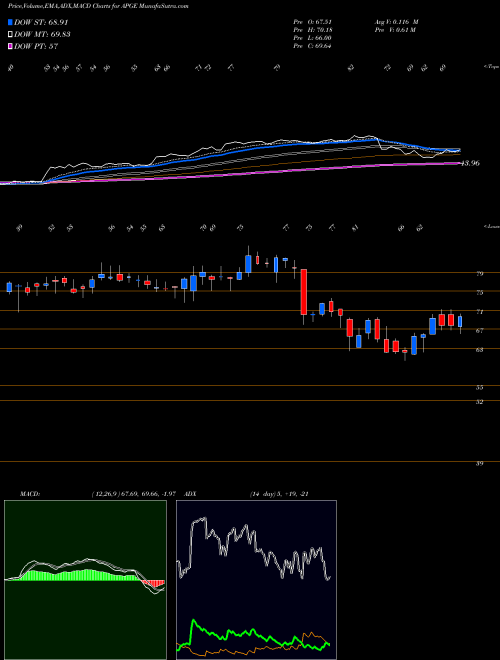Click the 'Avg V: 0.116 M' volume text
Screen dimensions: 500x660
click(396, 22)
